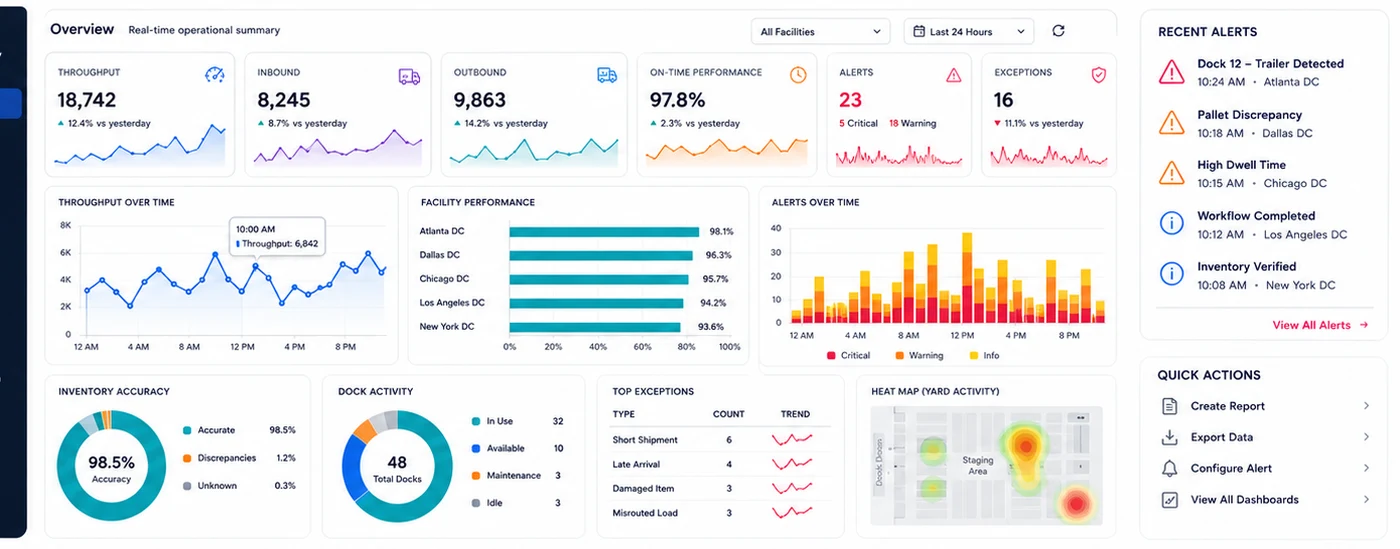Open the Configure Alert quick action
Viewport: 1400px width, 549px height.
pos(1265,468)
